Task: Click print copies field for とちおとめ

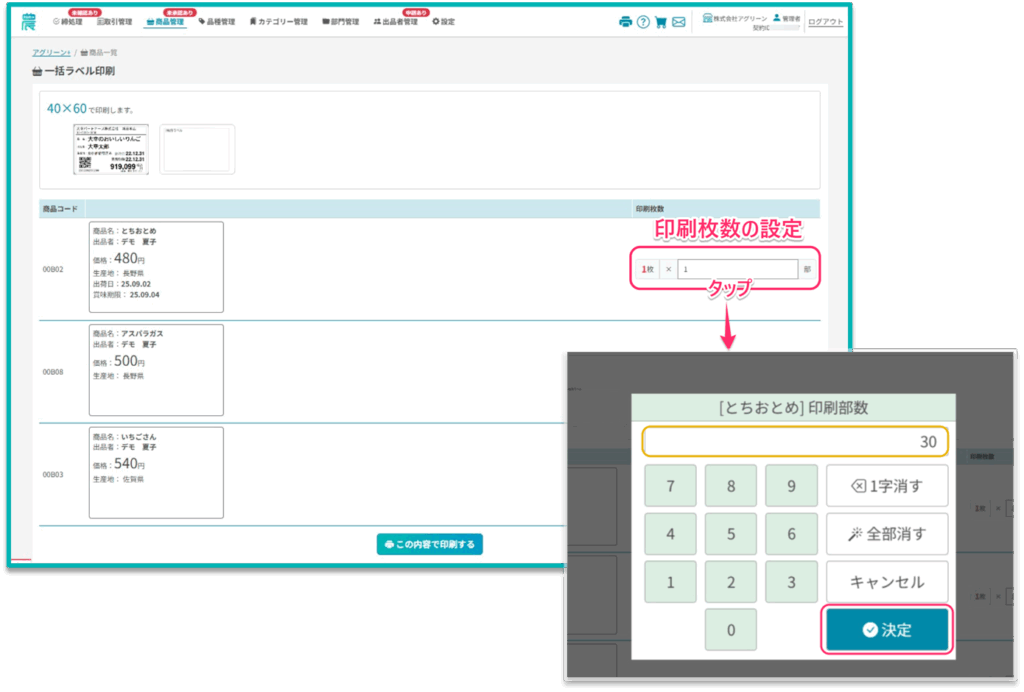Action: coord(737,269)
